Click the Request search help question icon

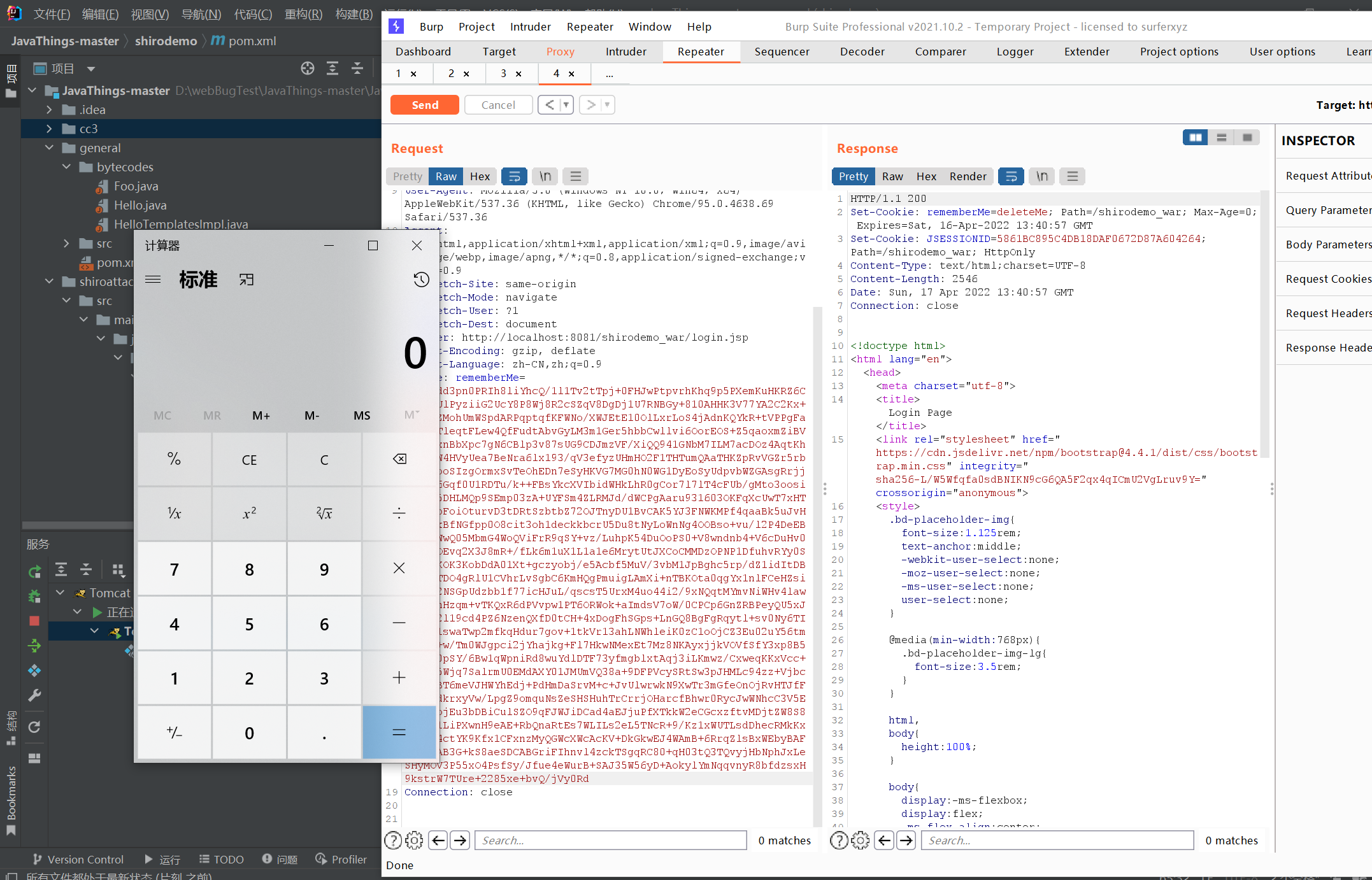(393, 841)
